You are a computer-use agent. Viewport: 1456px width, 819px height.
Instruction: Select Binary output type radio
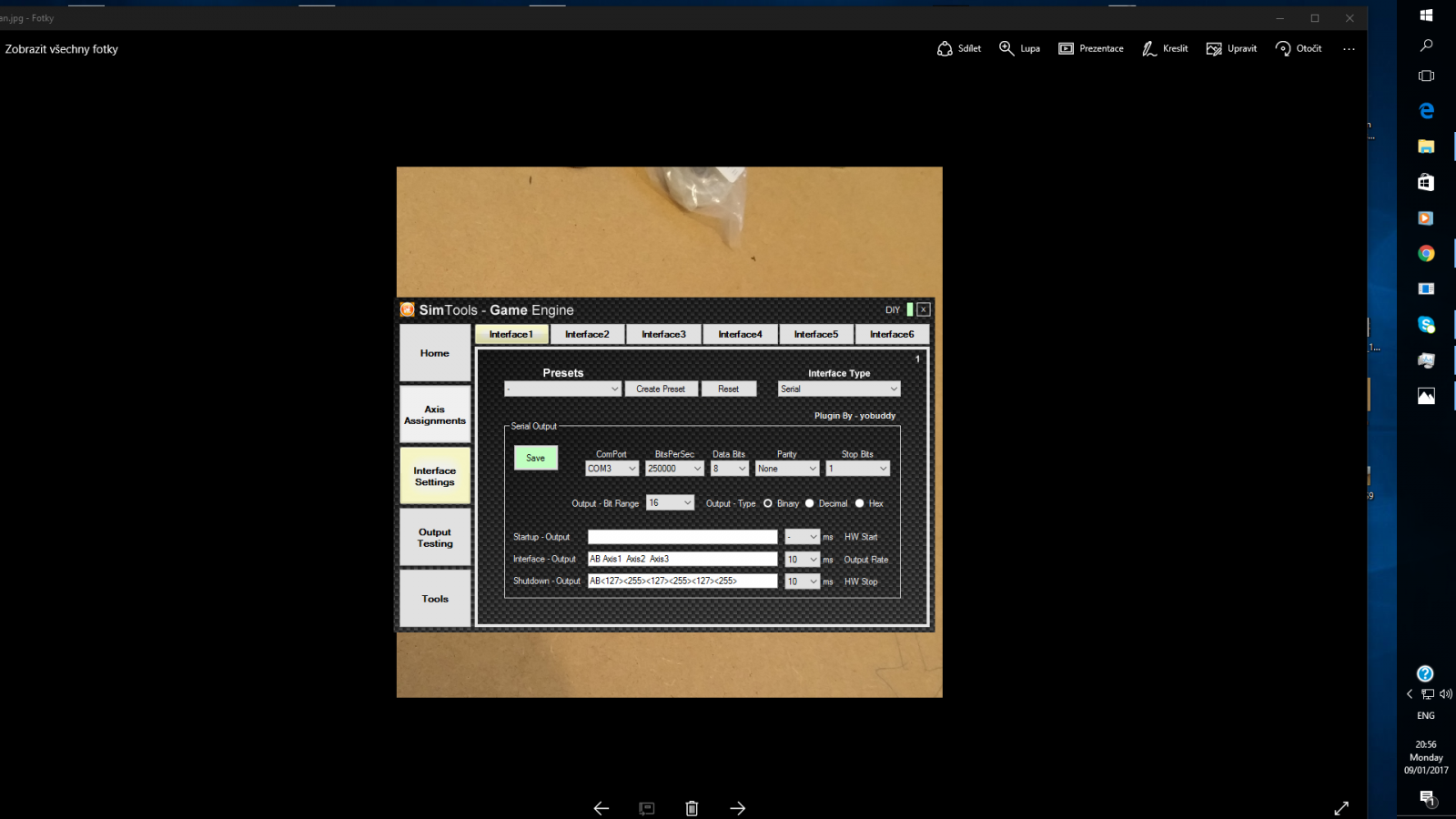pyautogui.click(x=767, y=503)
